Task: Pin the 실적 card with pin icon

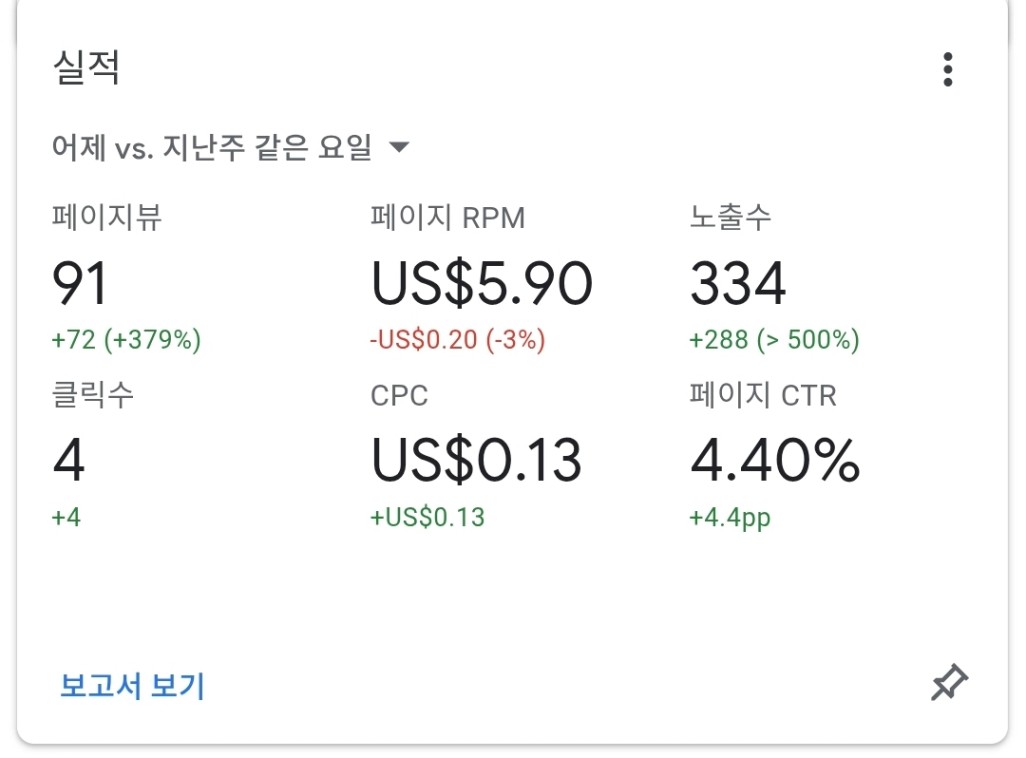Action: [x=949, y=683]
